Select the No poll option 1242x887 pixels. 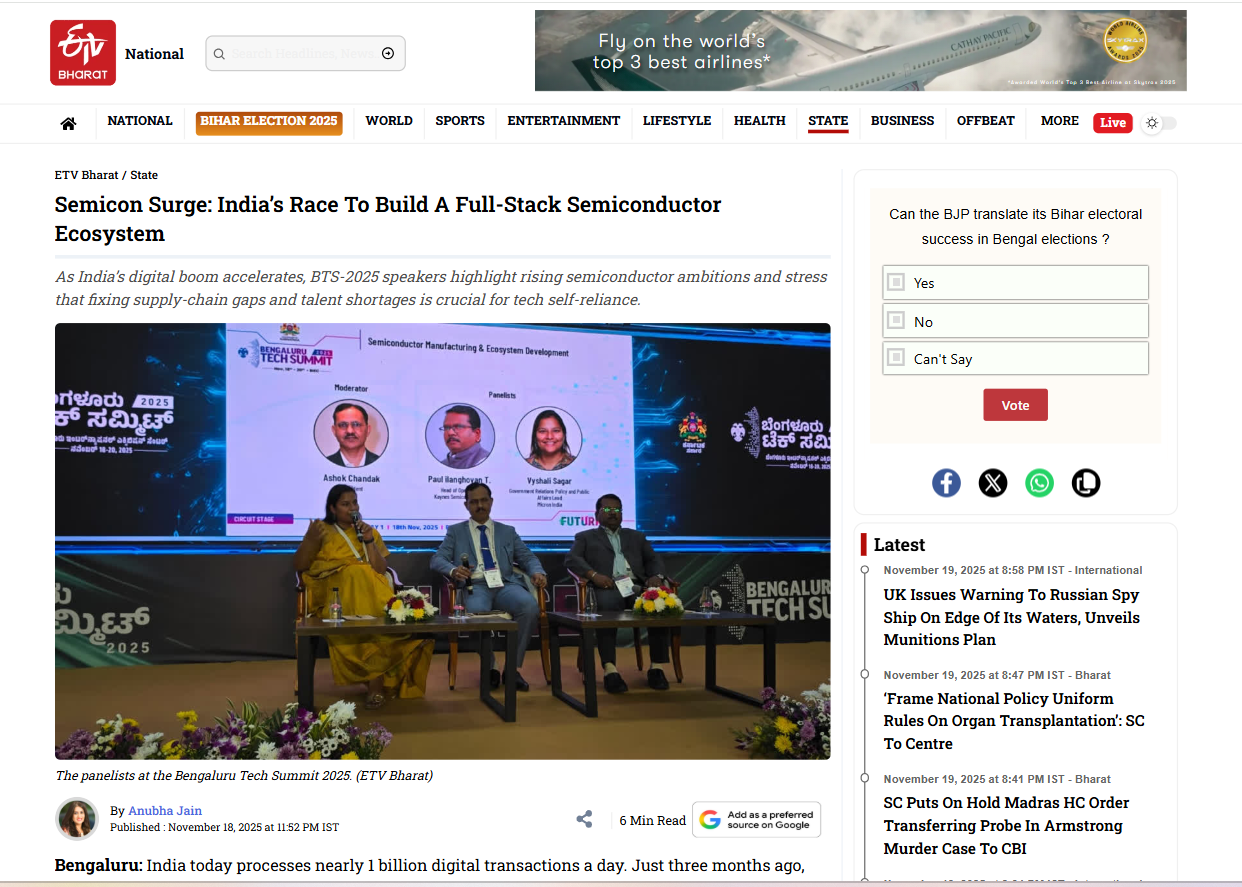[1015, 321]
